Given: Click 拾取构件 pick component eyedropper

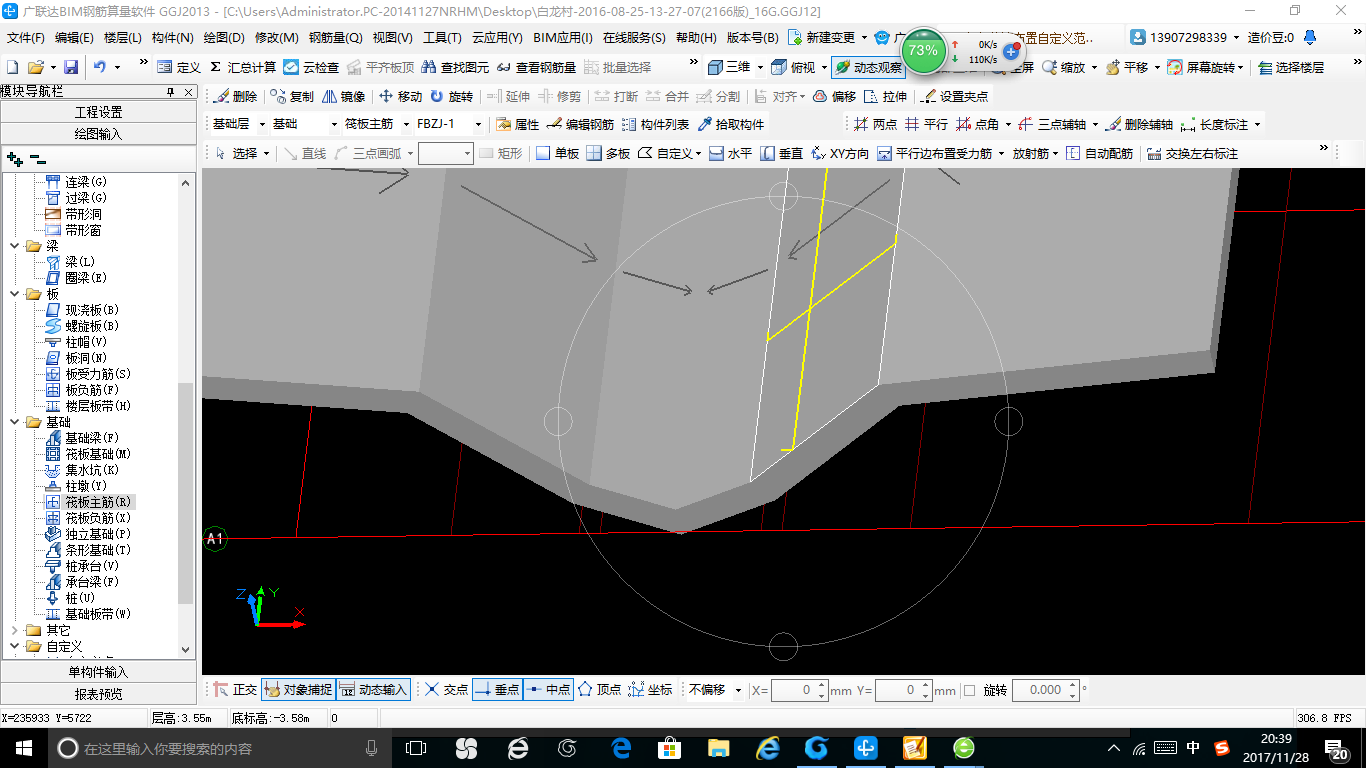Looking at the screenshot, I should pos(731,125).
